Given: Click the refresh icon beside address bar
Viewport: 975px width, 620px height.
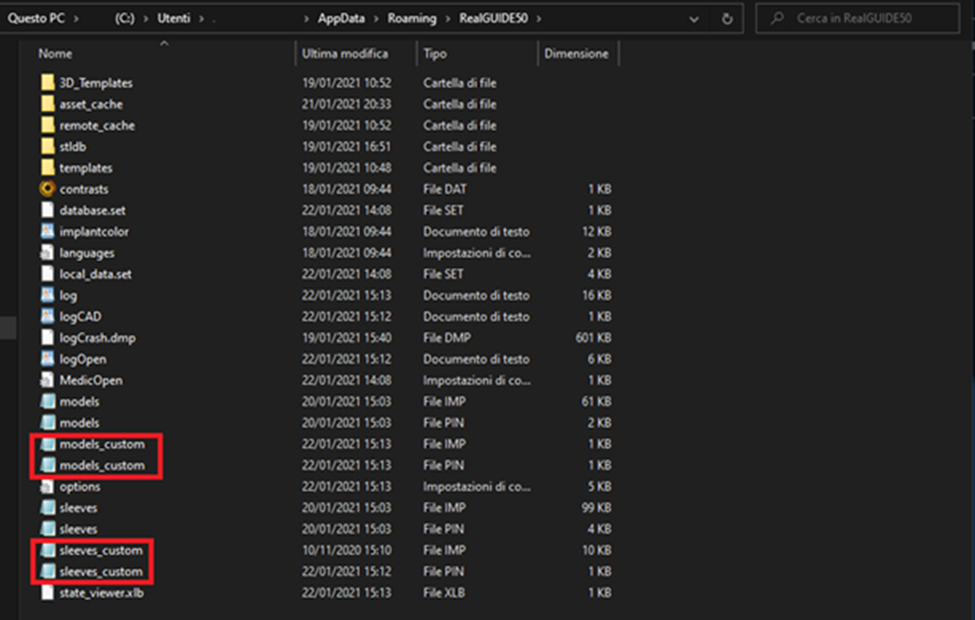Looking at the screenshot, I should (727, 18).
